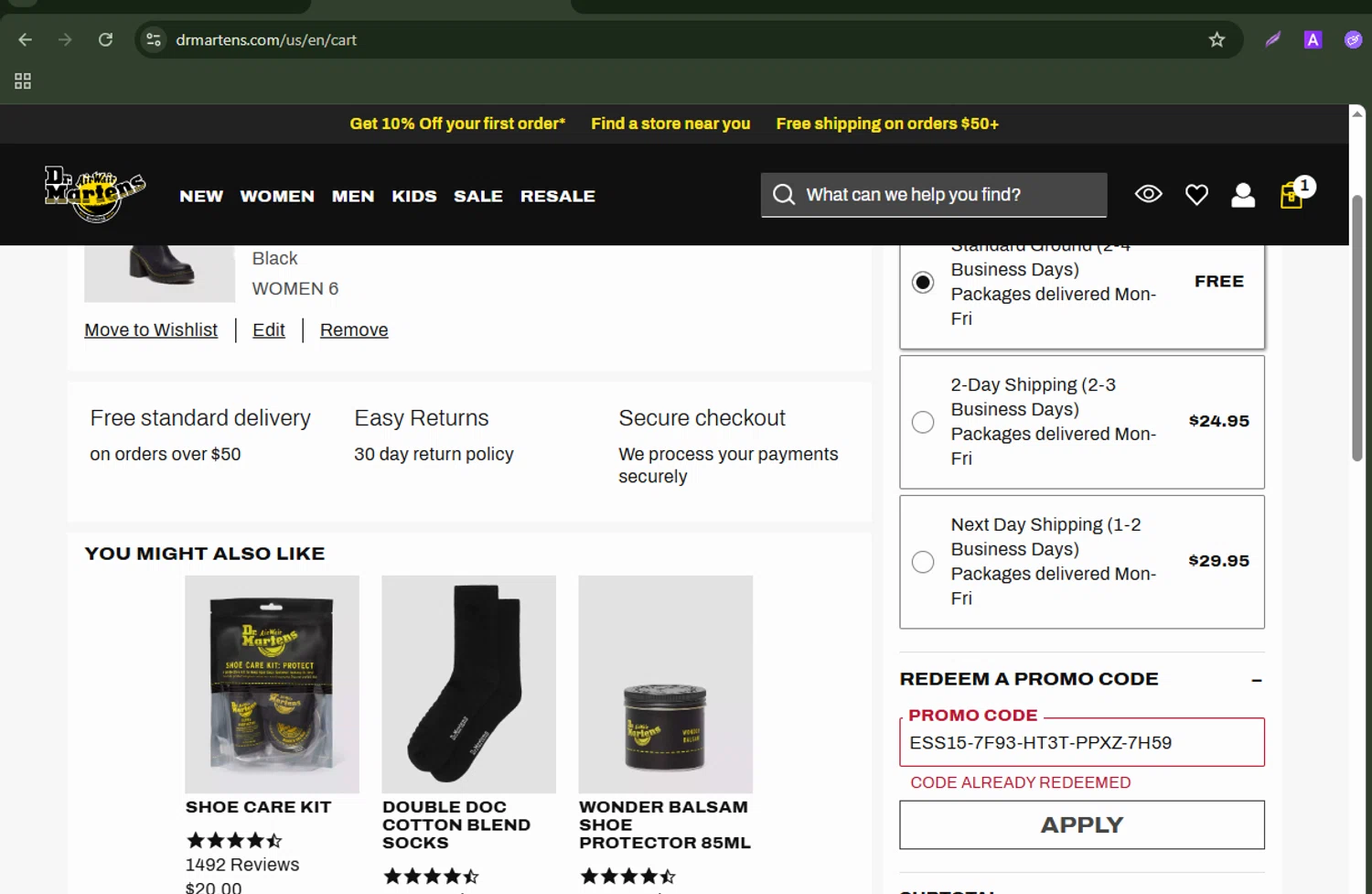Click DOUBLE DOC COTTON BLEND SOCKS title
1372x894 pixels.
point(456,824)
